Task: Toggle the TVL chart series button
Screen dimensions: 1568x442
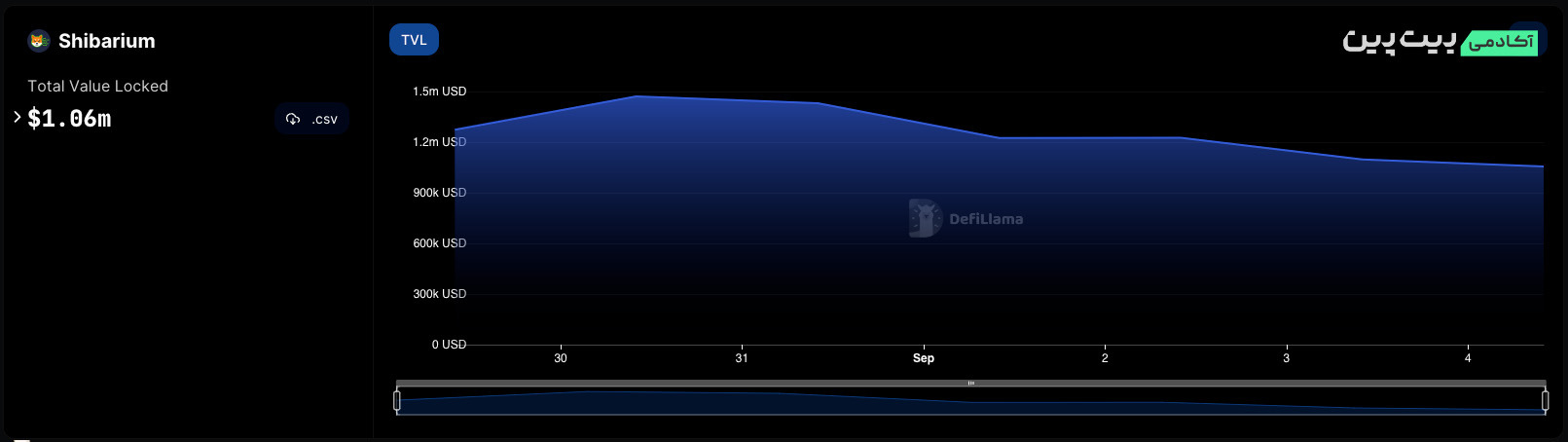Action: point(414,40)
